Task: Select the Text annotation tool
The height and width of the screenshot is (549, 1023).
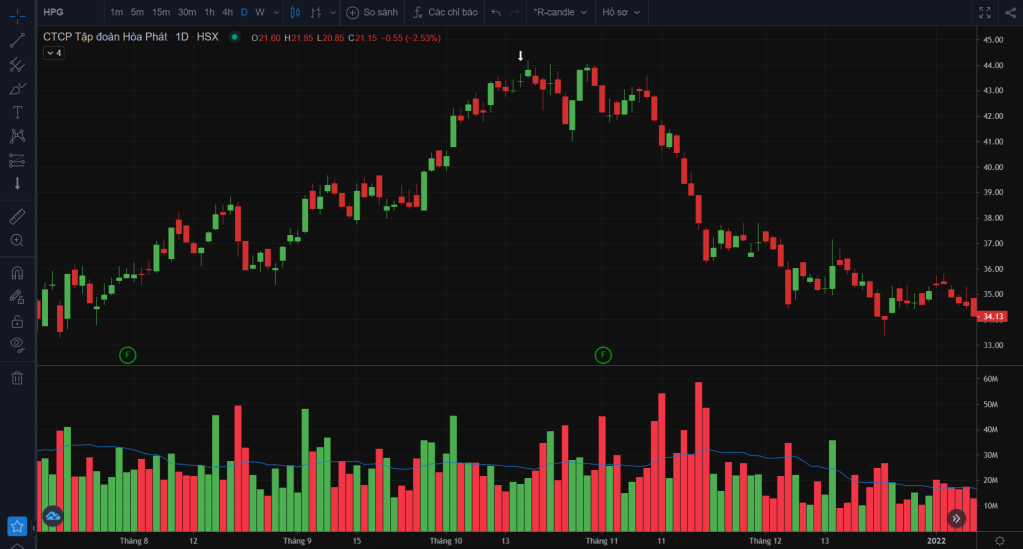Action: [x=17, y=112]
